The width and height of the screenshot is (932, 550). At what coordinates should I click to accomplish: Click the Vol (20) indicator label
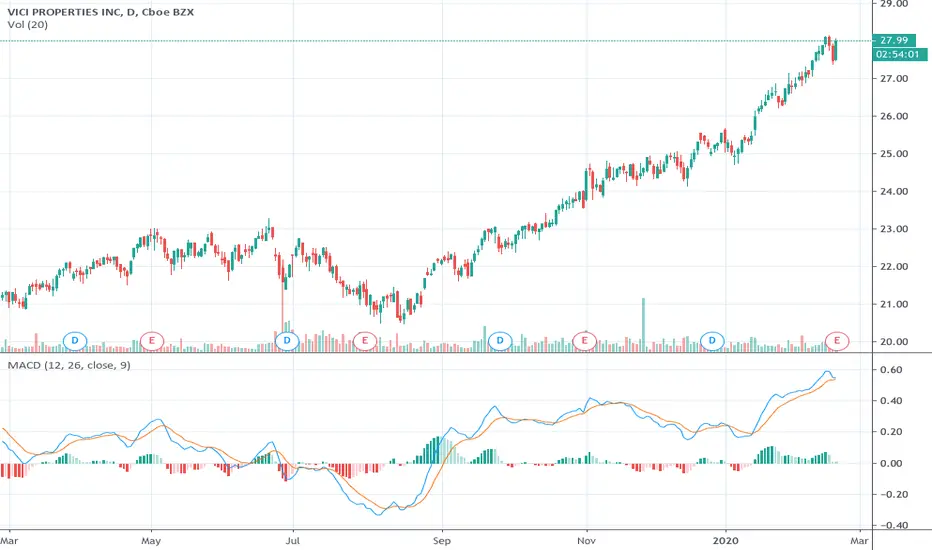27,25
